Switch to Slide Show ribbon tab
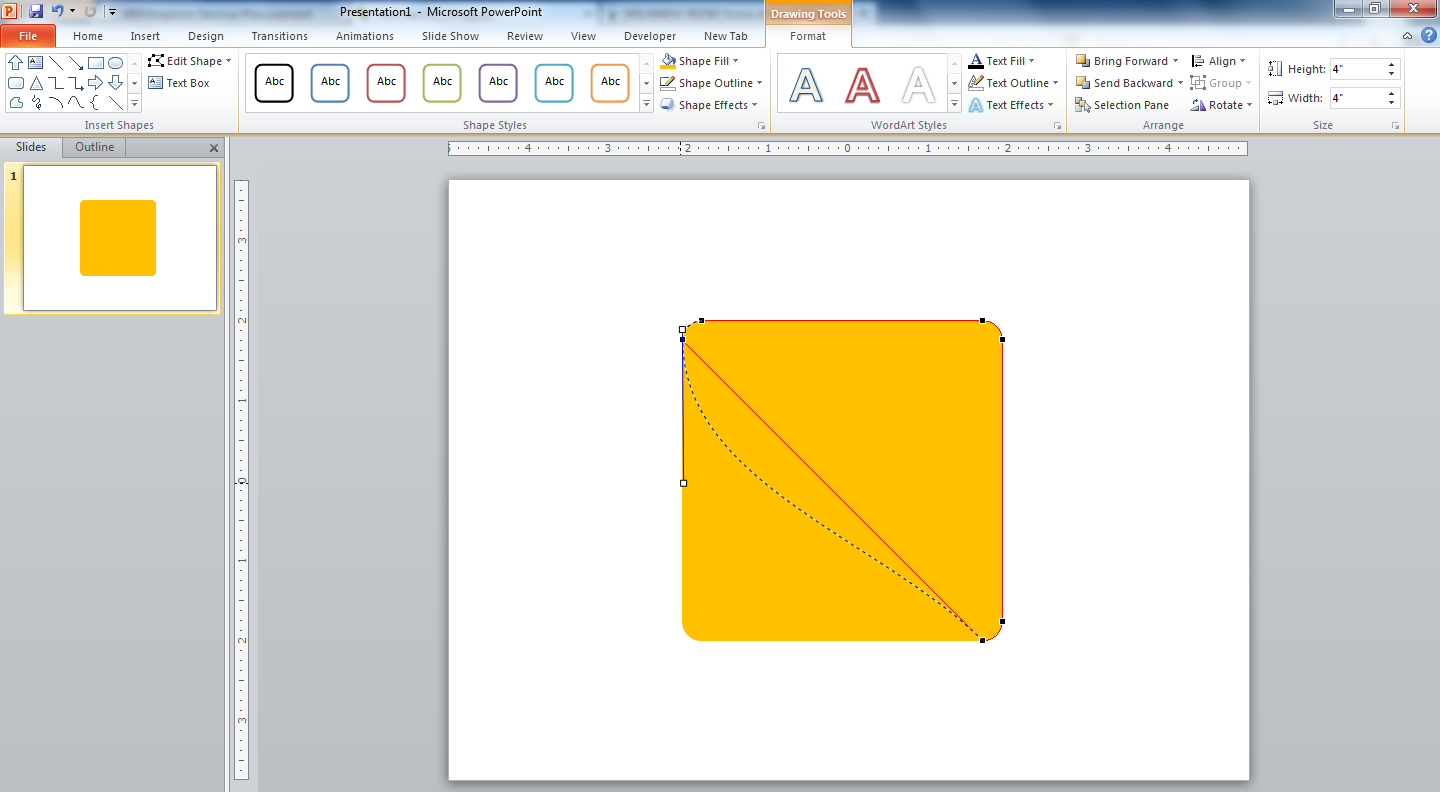Viewport: 1440px width, 792px height. [450, 36]
